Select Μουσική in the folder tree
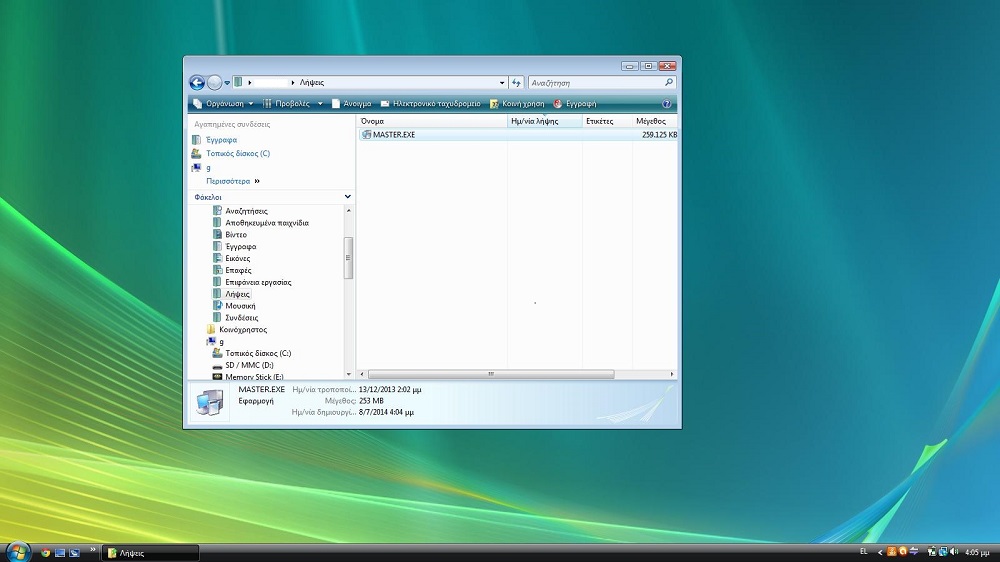This screenshot has height=562, width=1000. (240, 306)
